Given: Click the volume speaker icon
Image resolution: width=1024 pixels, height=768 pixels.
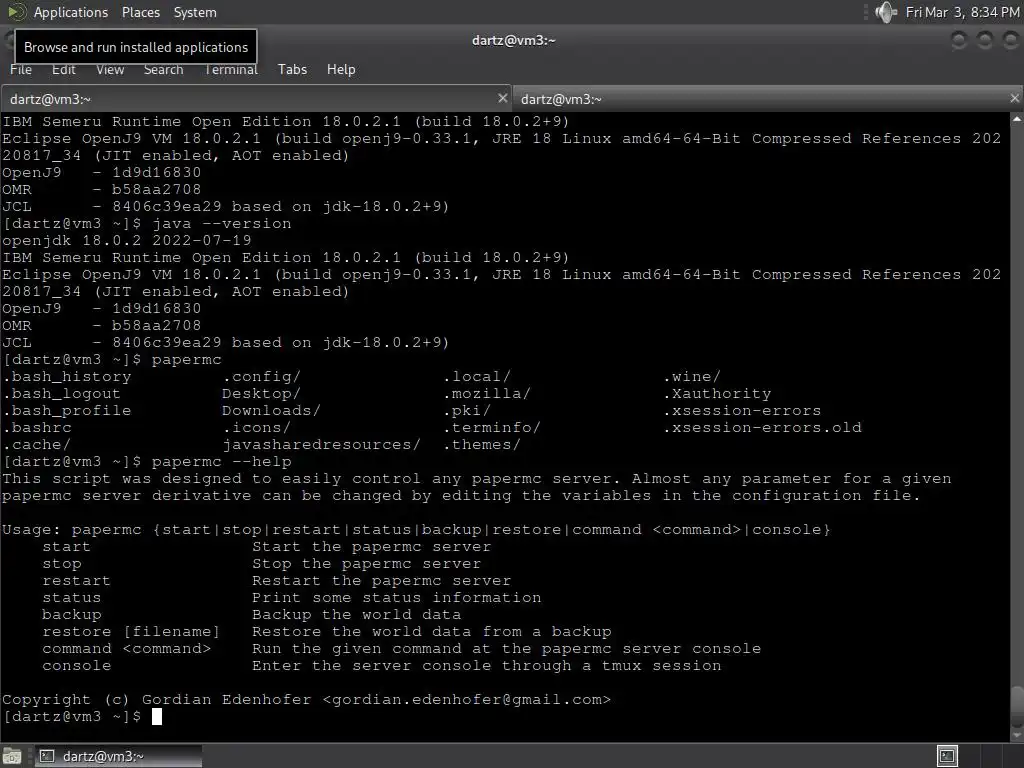Looking at the screenshot, I should [x=886, y=12].
